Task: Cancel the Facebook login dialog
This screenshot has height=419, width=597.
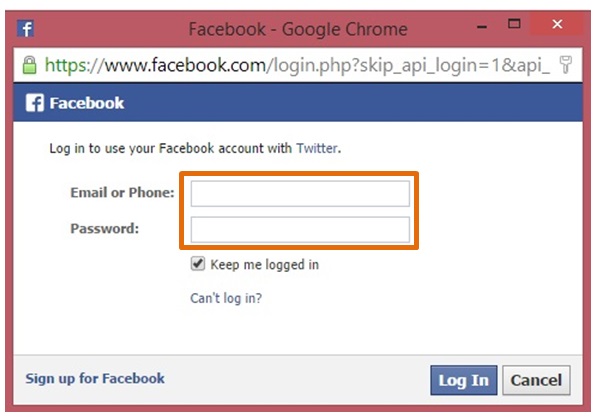Action: coord(536,380)
